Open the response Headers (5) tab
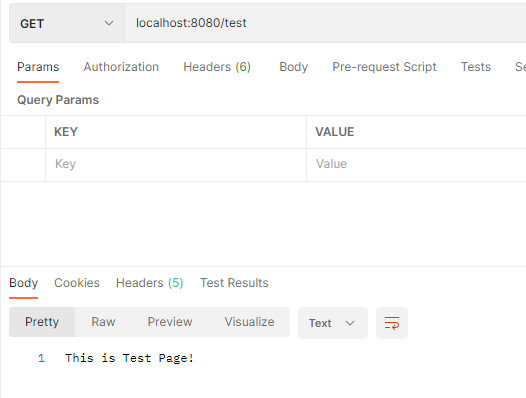The image size is (526, 398). [x=150, y=283]
